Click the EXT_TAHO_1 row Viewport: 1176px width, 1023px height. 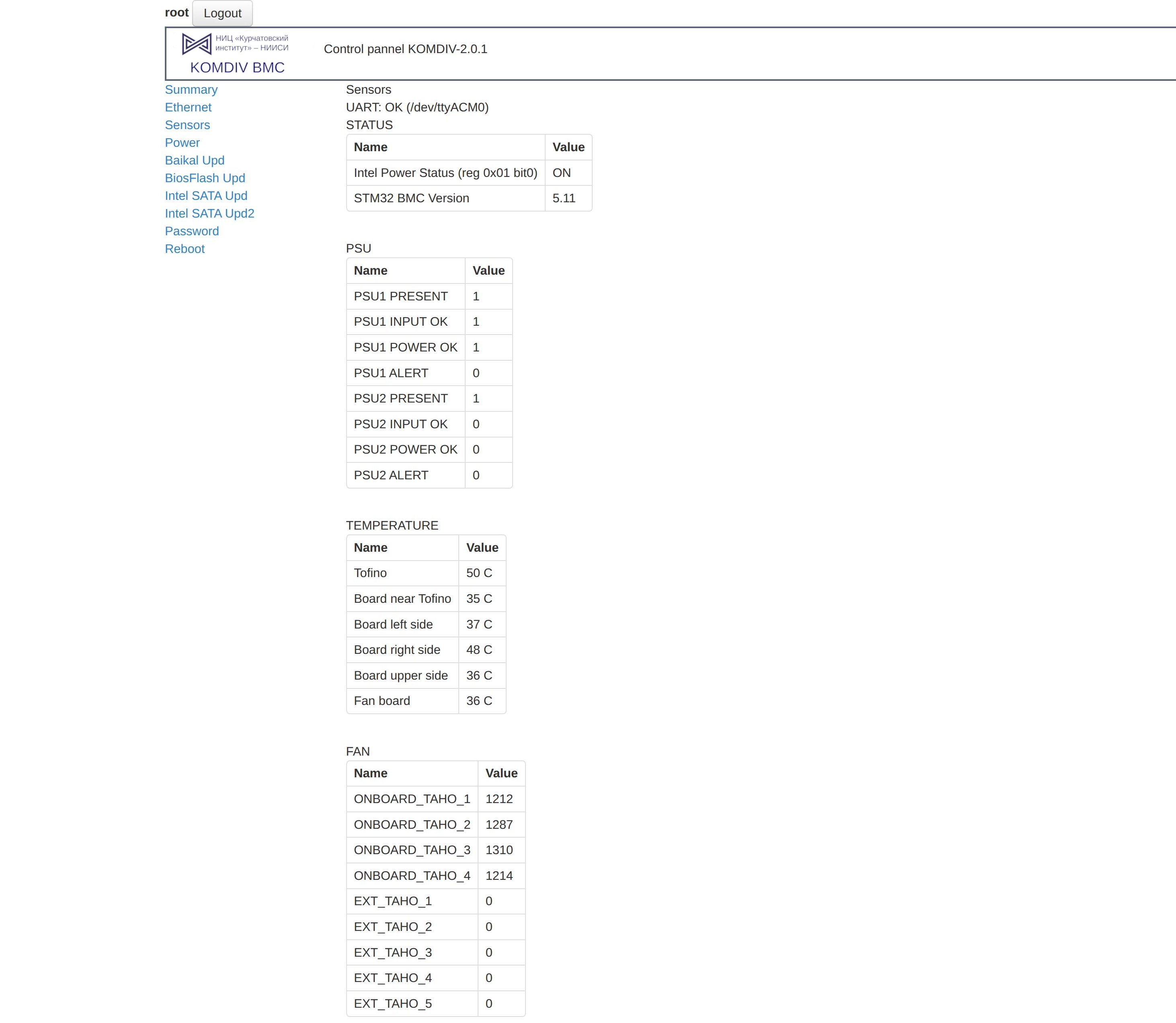pos(436,902)
